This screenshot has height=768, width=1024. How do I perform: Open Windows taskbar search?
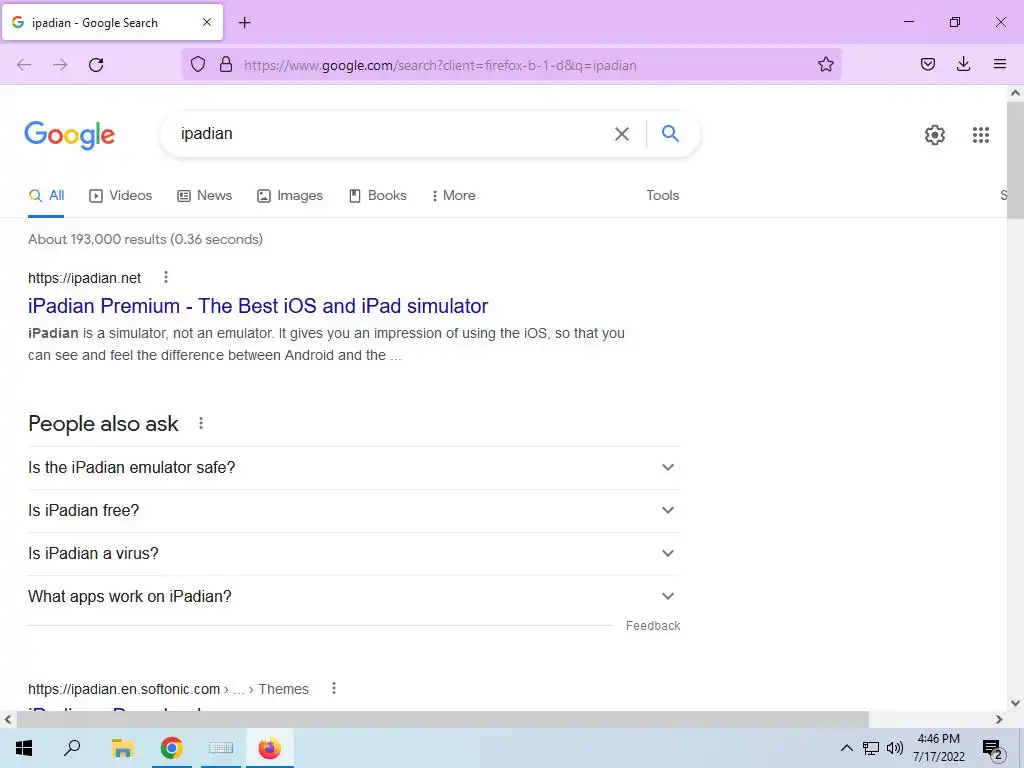72,748
